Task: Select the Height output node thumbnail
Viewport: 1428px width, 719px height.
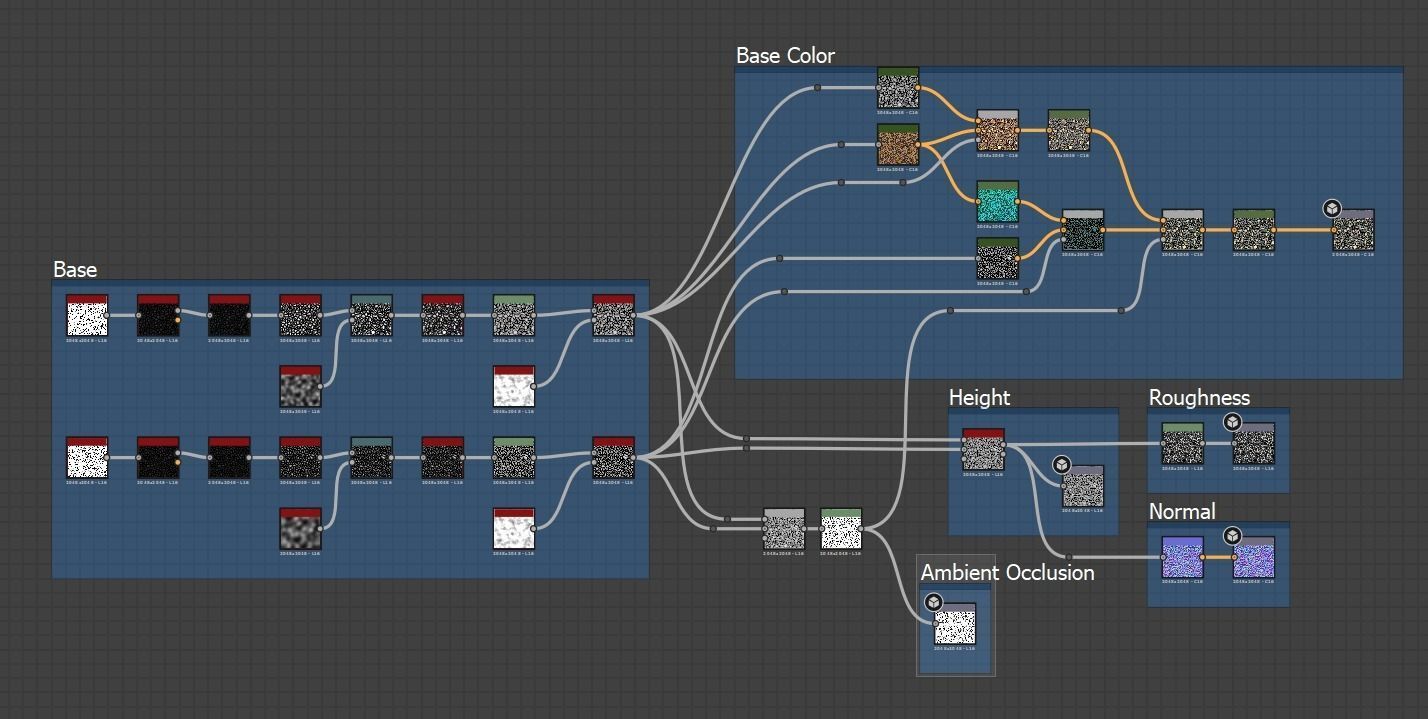Action: [x=1083, y=486]
